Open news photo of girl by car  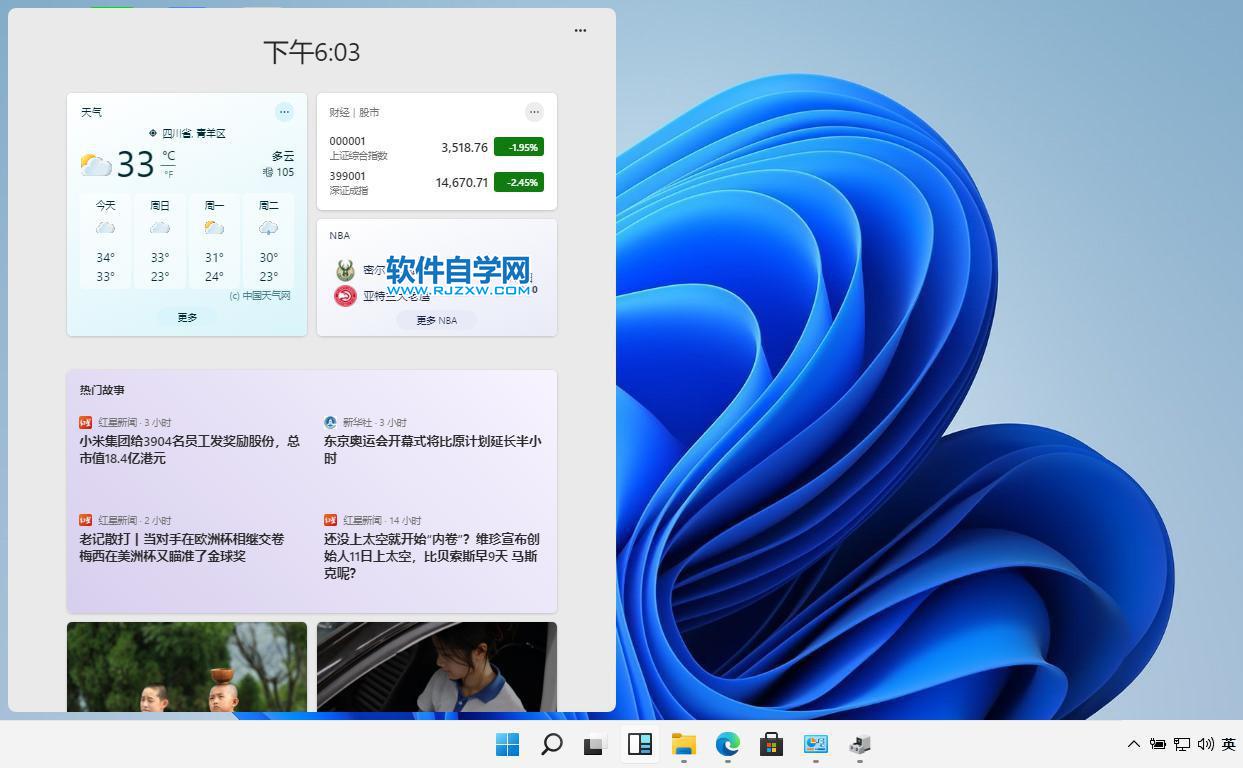[437, 667]
